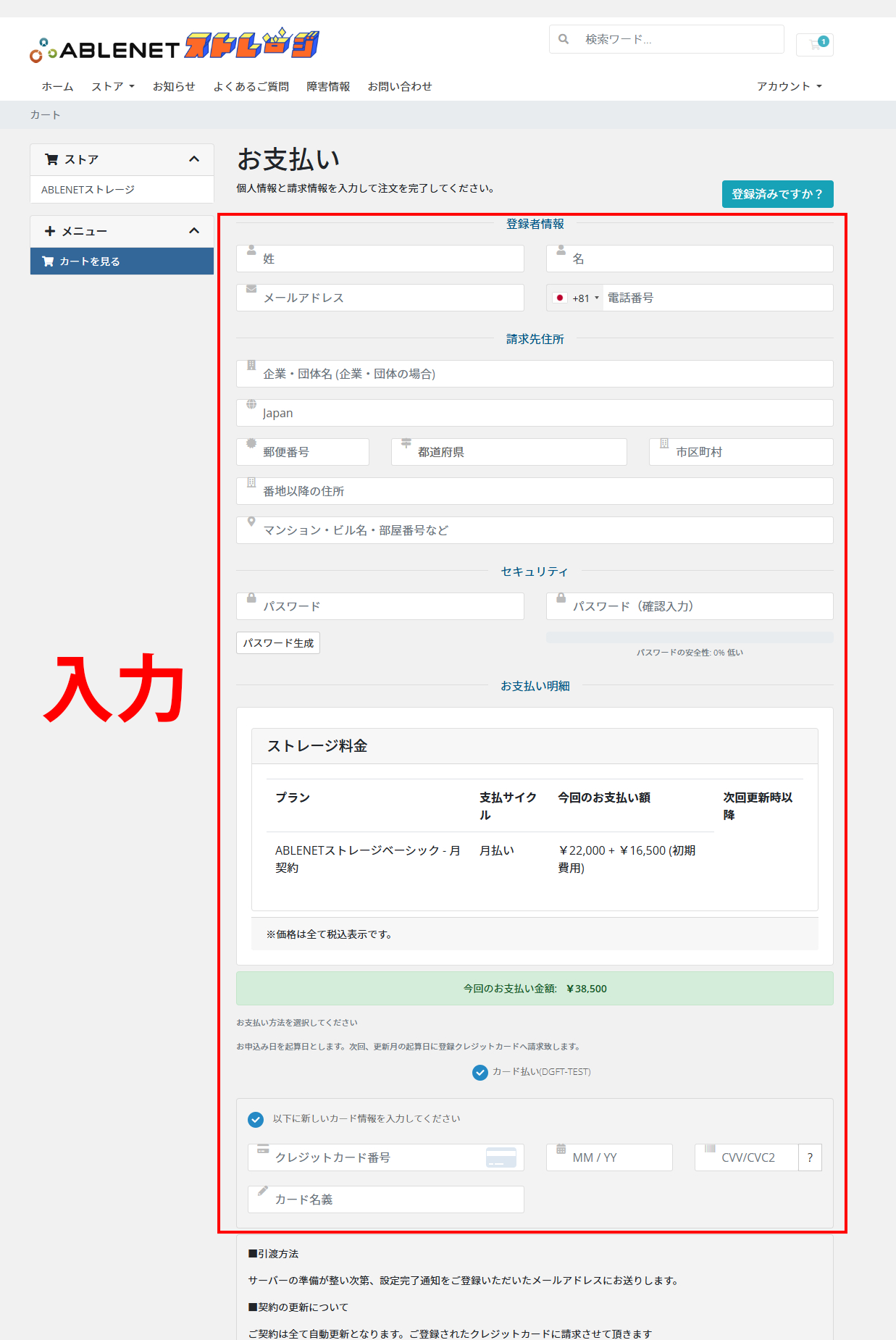Image resolution: width=896 pixels, height=1340 pixels.
Task: Open the ストア dropdown in navigation bar
Action: 113,86
